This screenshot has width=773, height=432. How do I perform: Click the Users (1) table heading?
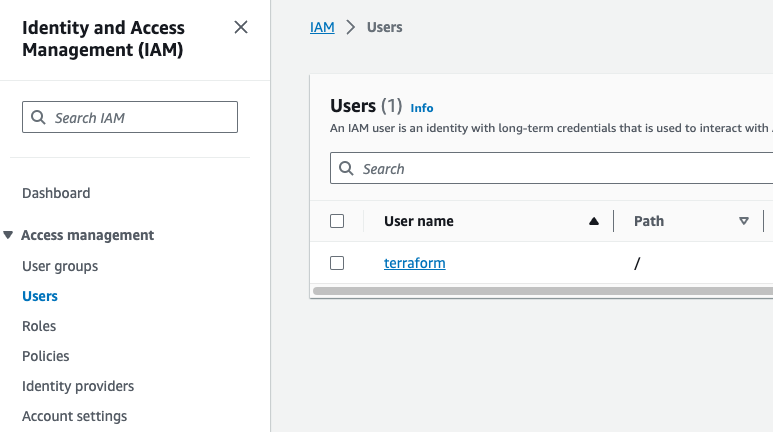366,106
